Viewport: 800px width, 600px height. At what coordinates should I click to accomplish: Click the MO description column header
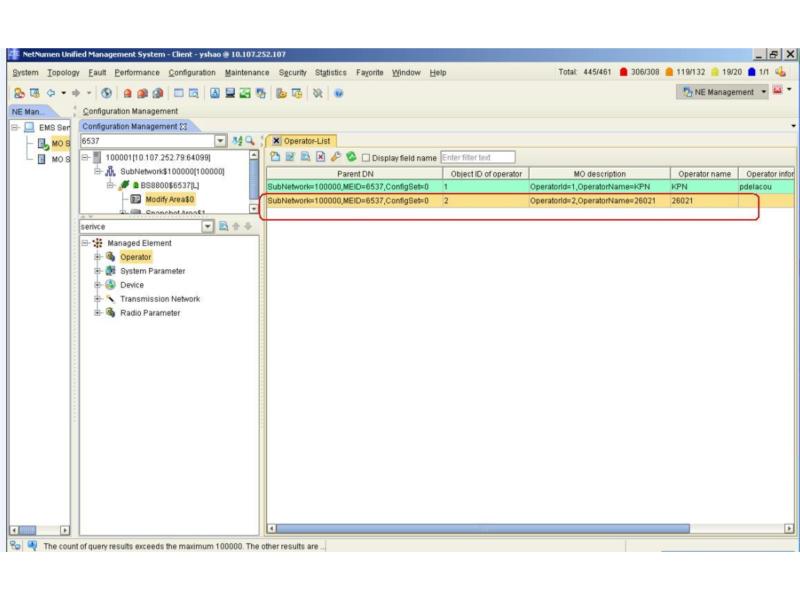599,173
